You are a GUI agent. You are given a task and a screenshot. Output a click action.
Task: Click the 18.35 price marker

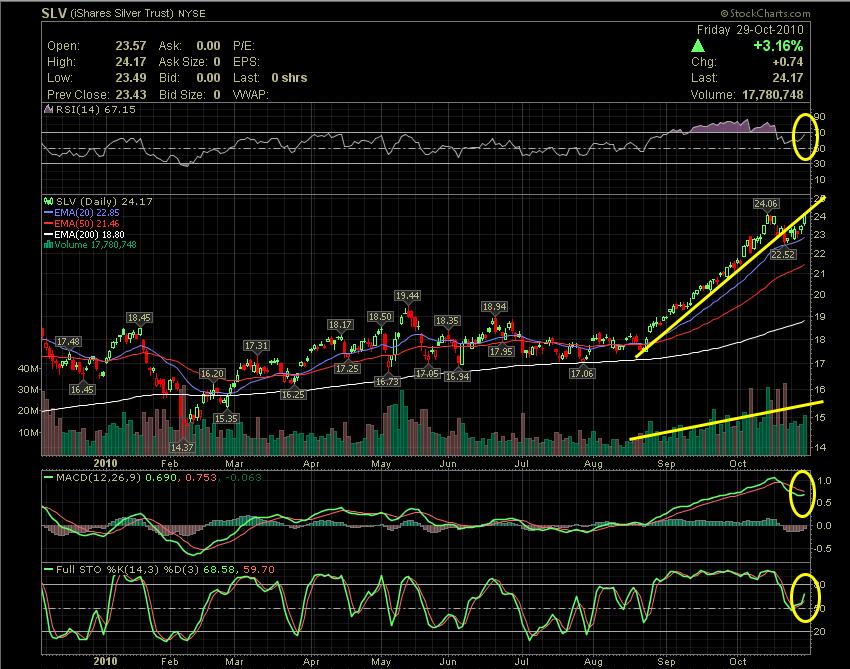(x=447, y=321)
